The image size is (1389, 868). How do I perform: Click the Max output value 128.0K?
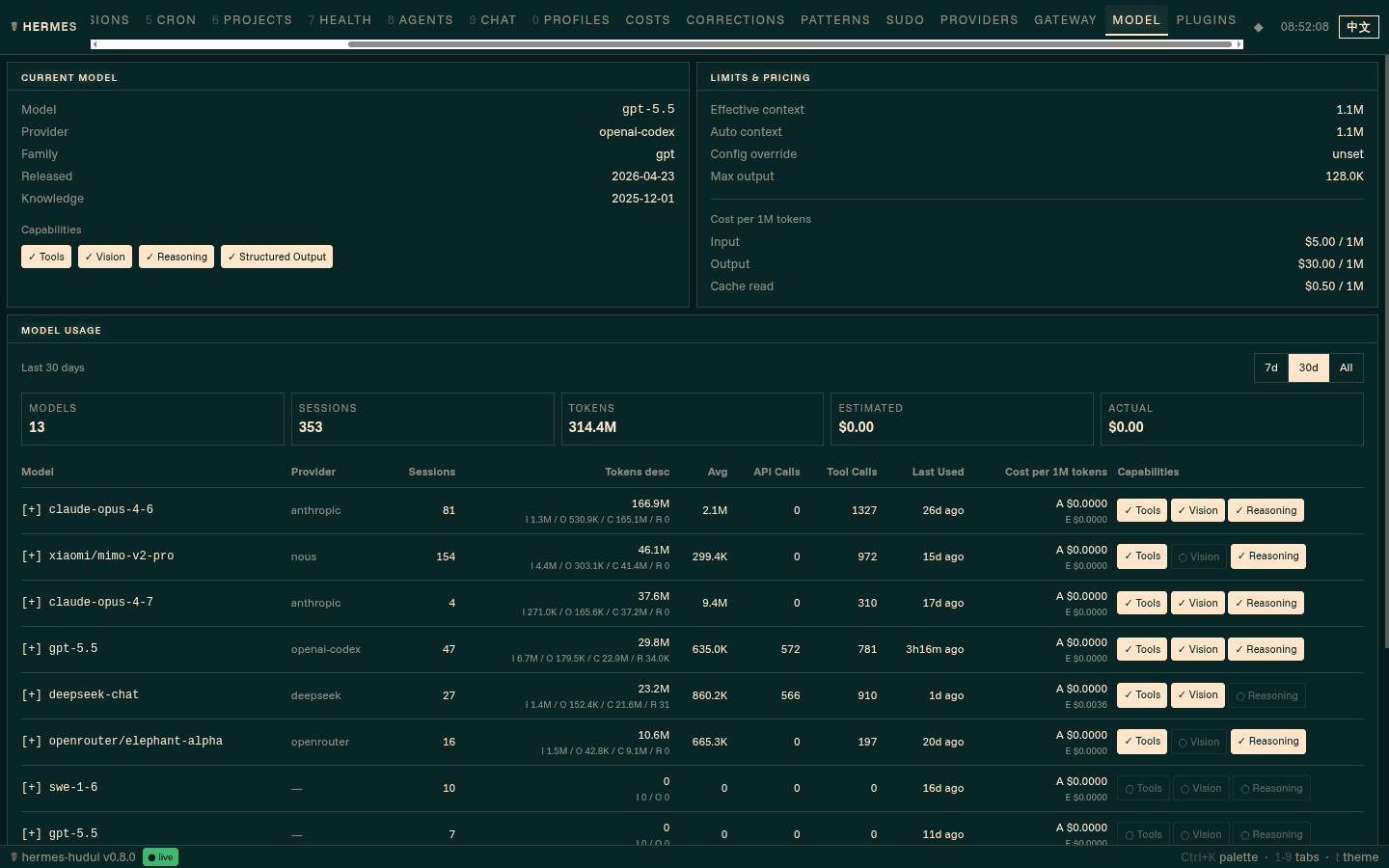tap(1344, 176)
